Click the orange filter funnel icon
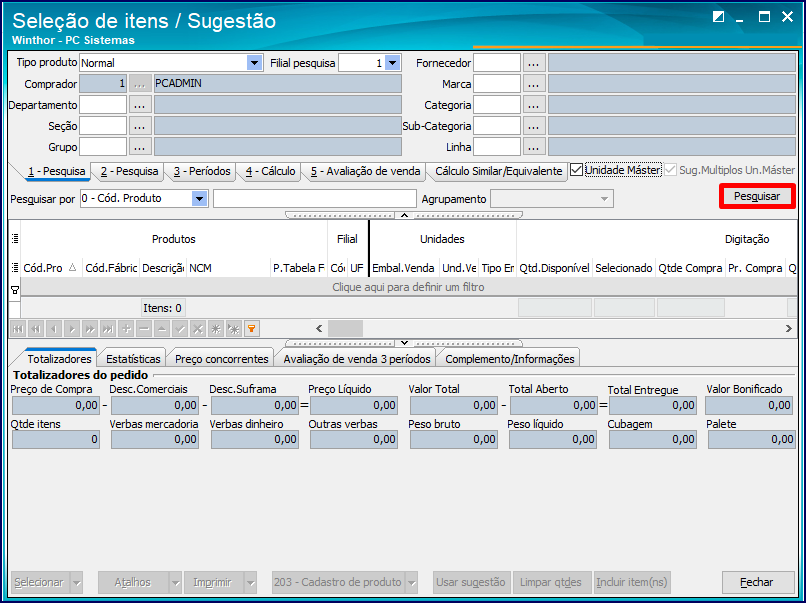The height and width of the screenshot is (603, 806). [252, 328]
